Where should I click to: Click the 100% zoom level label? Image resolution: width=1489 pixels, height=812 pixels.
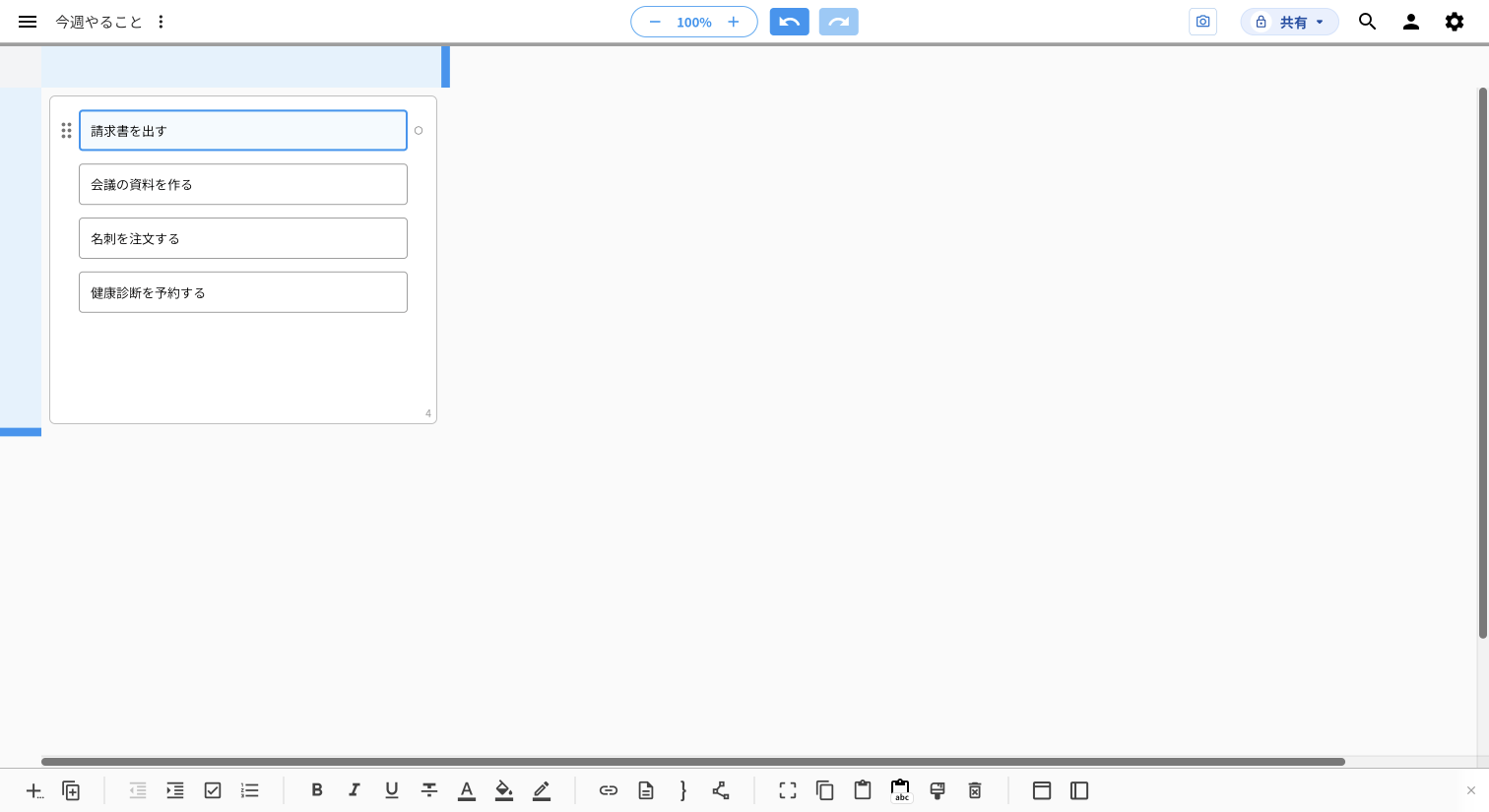coord(694,22)
